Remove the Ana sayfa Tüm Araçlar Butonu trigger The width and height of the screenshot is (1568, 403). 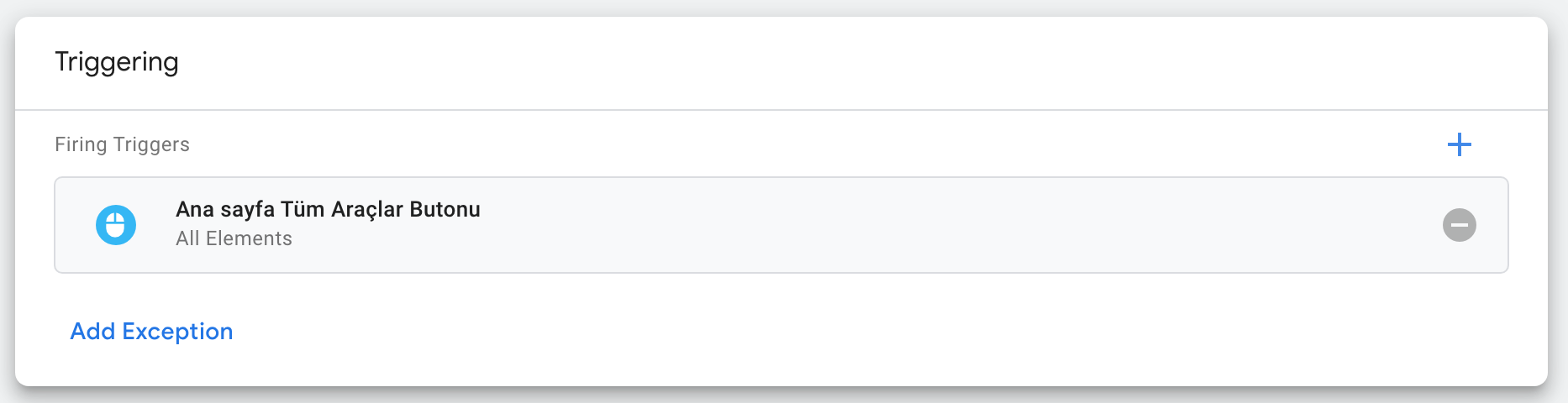[1459, 225]
